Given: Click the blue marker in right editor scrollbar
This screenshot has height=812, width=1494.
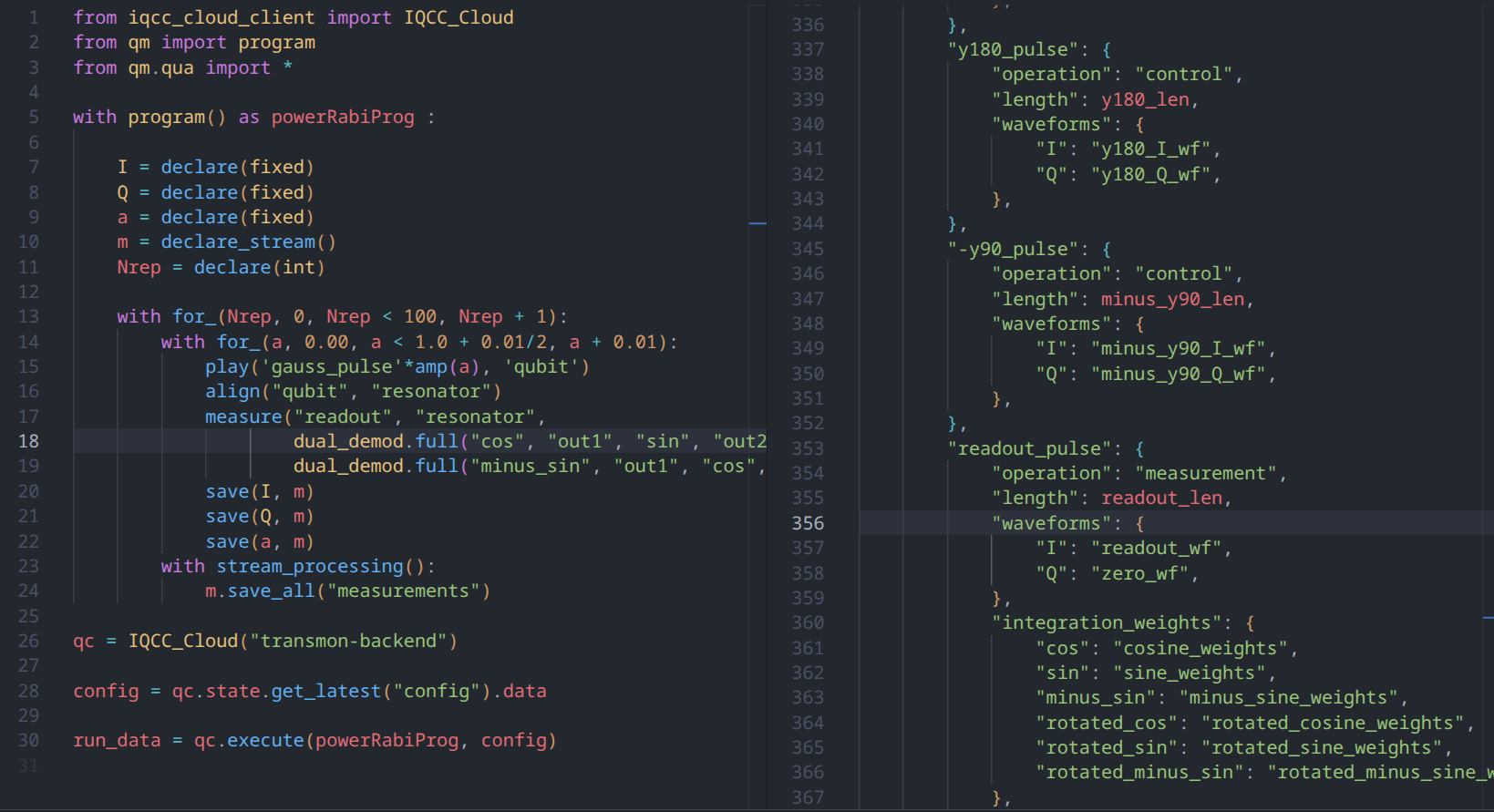Looking at the screenshot, I should (1488, 618).
